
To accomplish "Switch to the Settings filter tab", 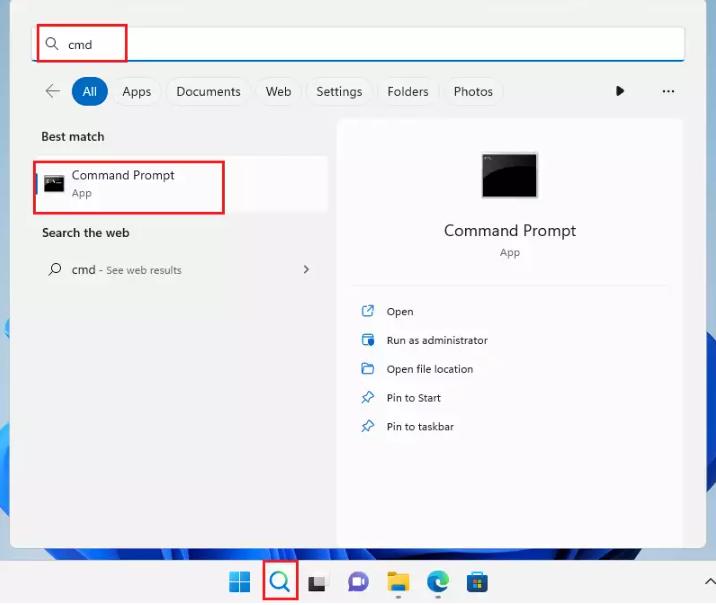I will pos(339,91).
